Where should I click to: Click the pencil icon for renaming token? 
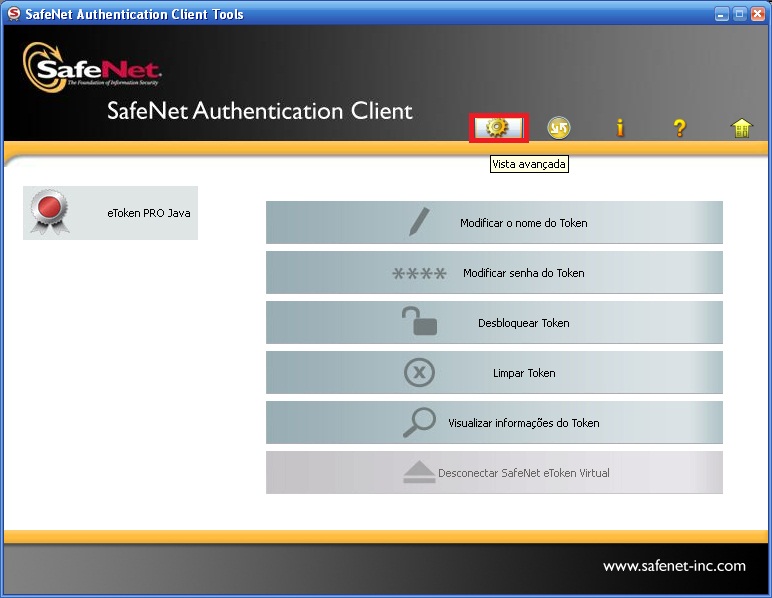pos(419,222)
